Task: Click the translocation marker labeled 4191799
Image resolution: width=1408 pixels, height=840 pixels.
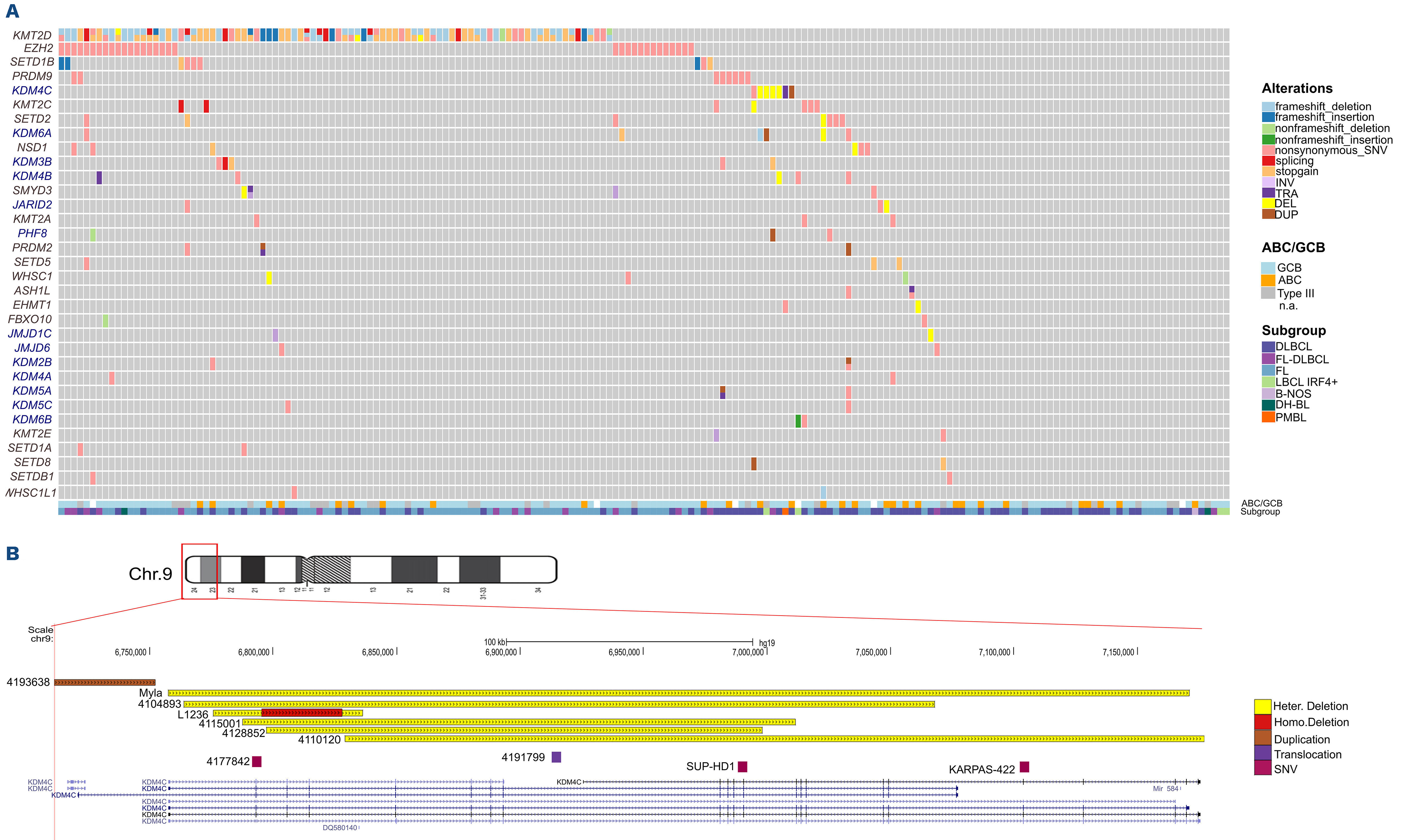Action: click(x=556, y=757)
